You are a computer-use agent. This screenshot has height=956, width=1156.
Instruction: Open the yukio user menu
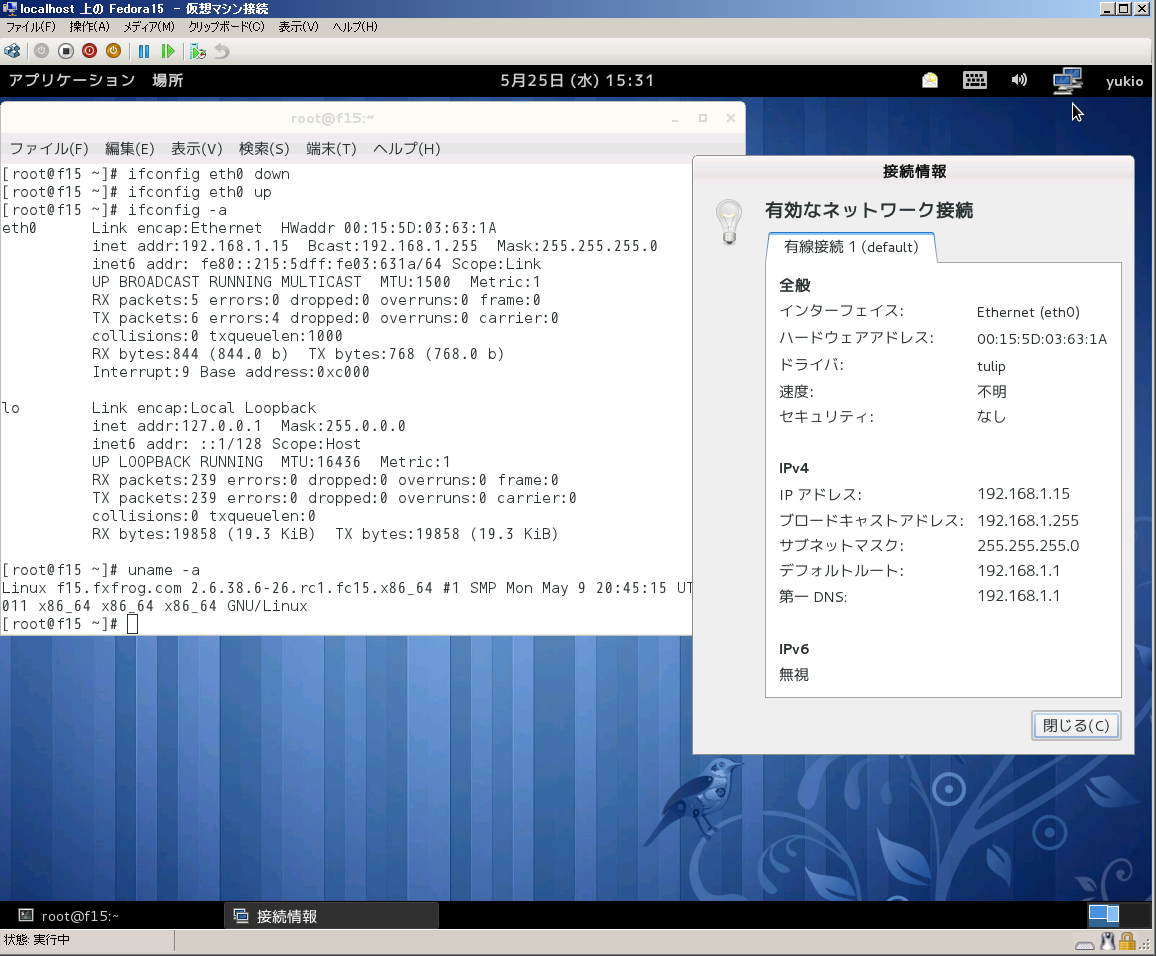click(x=1124, y=81)
